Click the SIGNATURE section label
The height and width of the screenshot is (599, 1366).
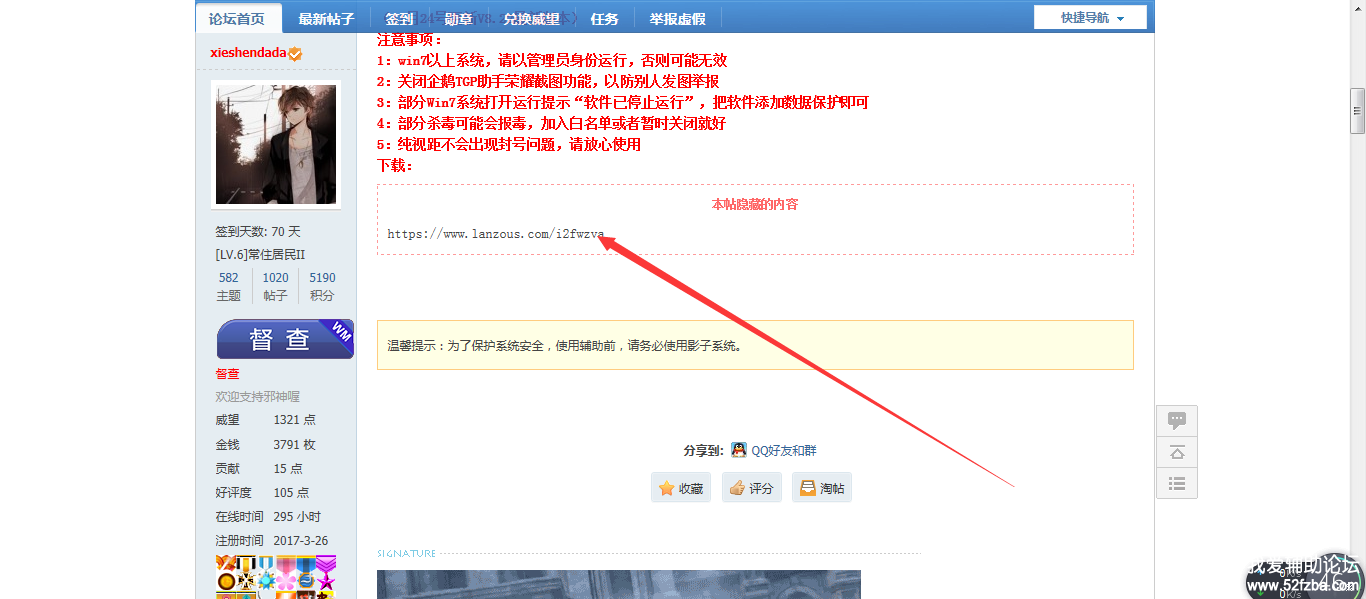tap(407, 553)
